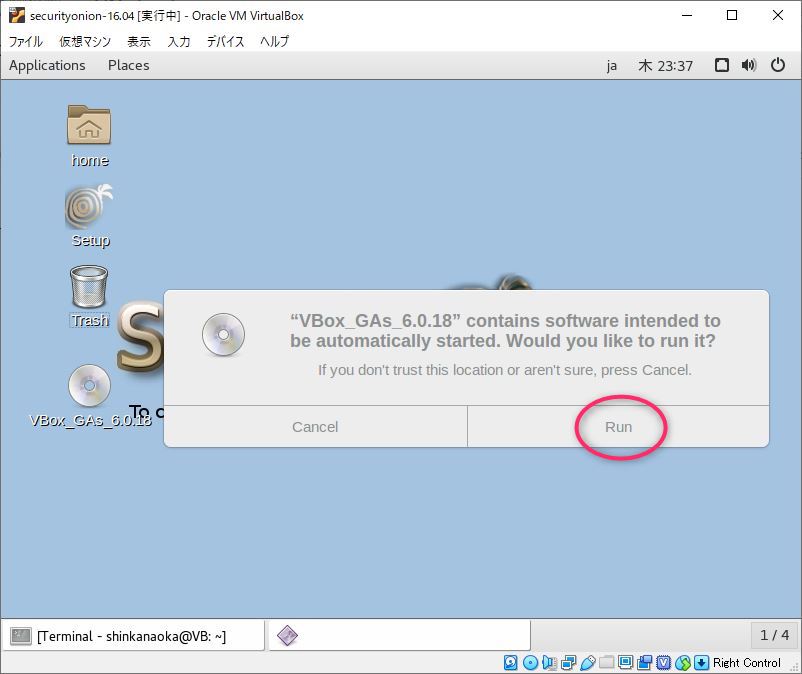Image resolution: width=802 pixels, height=674 pixels.
Task: Click the USB devices status icon
Action: (x=588, y=663)
